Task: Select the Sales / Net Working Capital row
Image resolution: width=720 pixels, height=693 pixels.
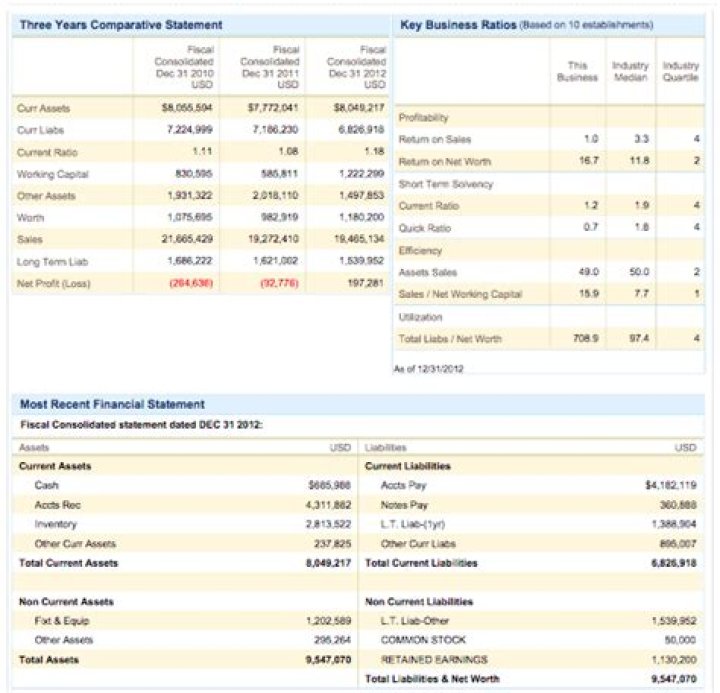Action: [461, 293]
